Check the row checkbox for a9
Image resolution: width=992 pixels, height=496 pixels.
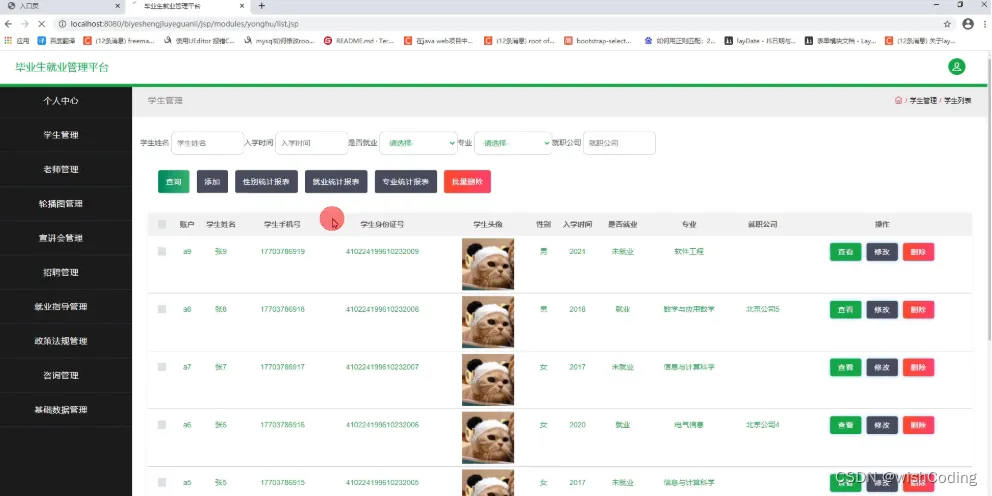[x=162, y=251]
